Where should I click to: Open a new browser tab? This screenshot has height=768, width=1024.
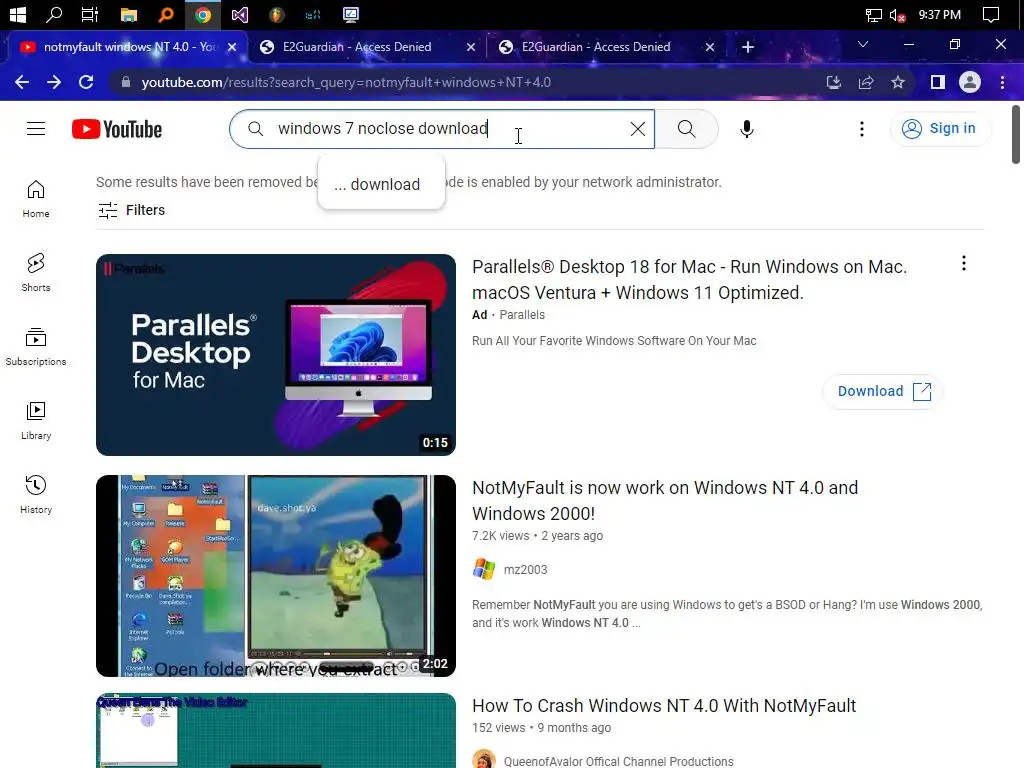click(x=748, y=47)
